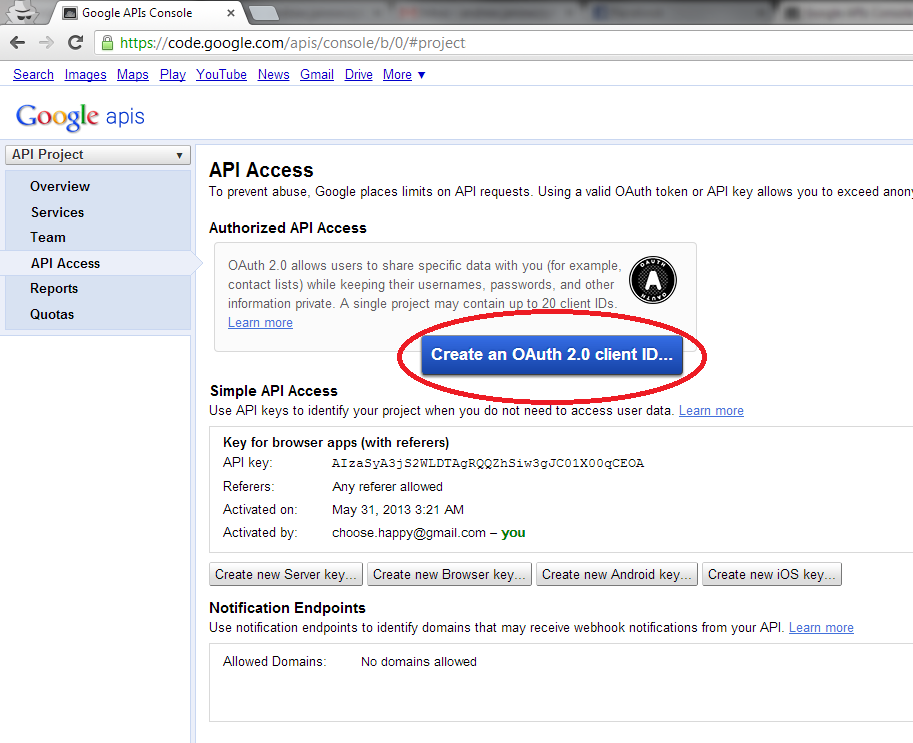Click the incognito spy icon
The height and width of the screenshot is (743, 913).
(22, 12)
